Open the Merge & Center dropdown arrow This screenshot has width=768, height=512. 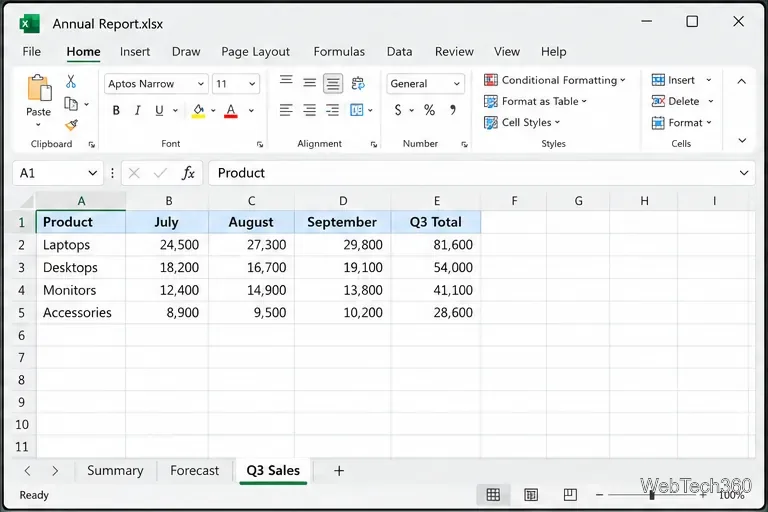coord(371,111)
